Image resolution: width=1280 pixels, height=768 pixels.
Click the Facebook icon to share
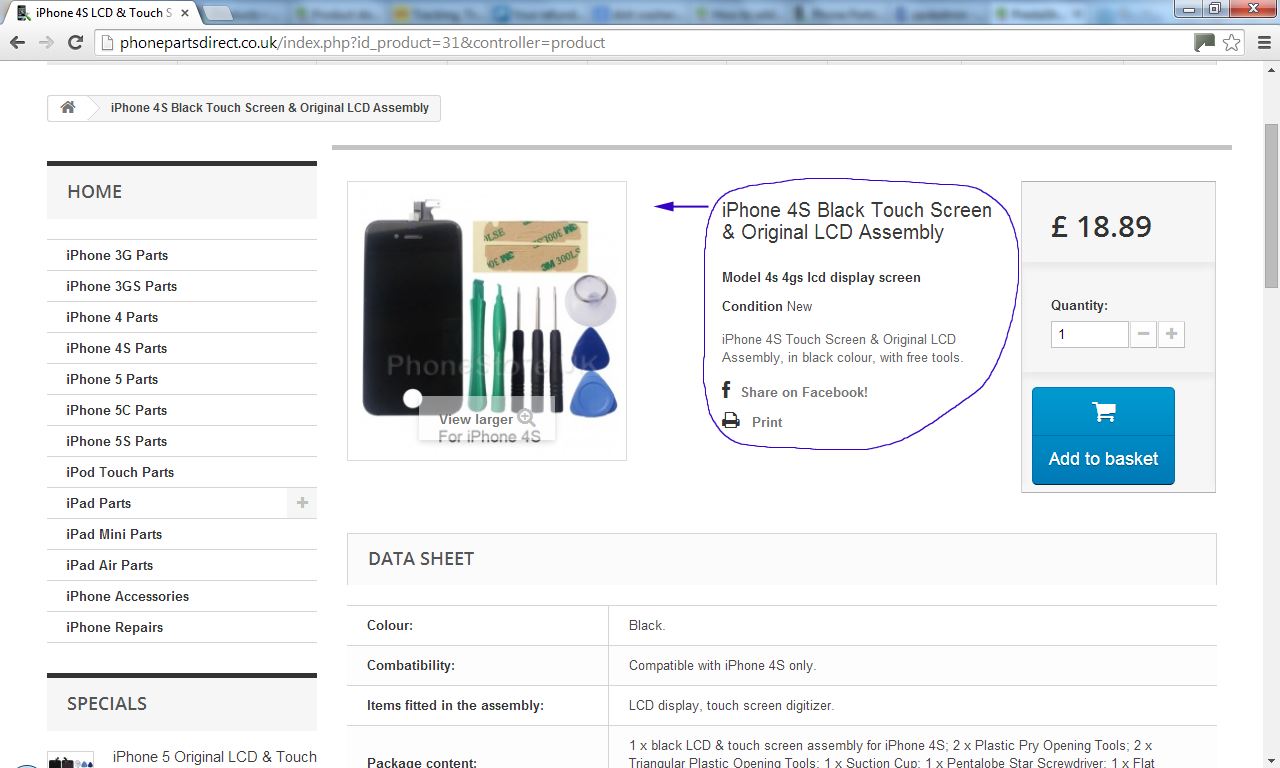click(727, 390)
